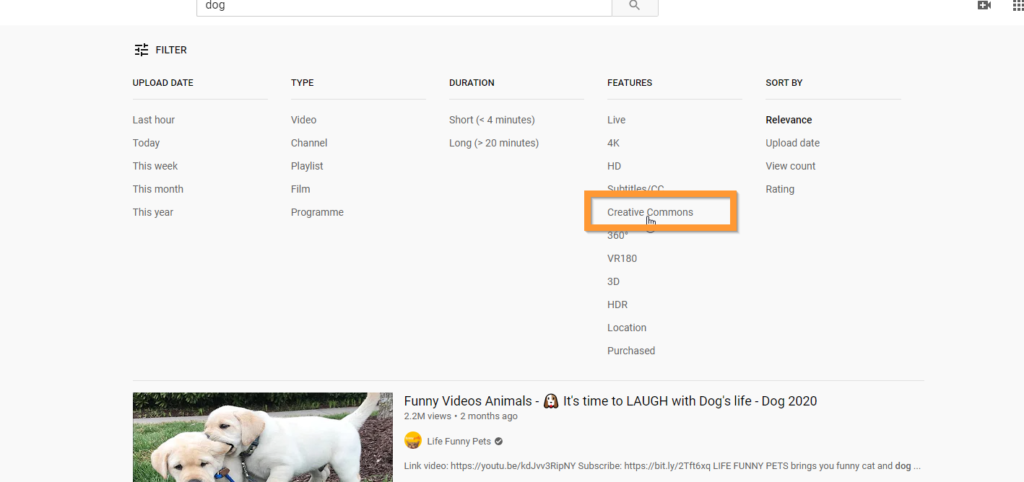Enable the VR180 feature filter
This screenshot has width=1024, height=482.
[x=622, y=259]
